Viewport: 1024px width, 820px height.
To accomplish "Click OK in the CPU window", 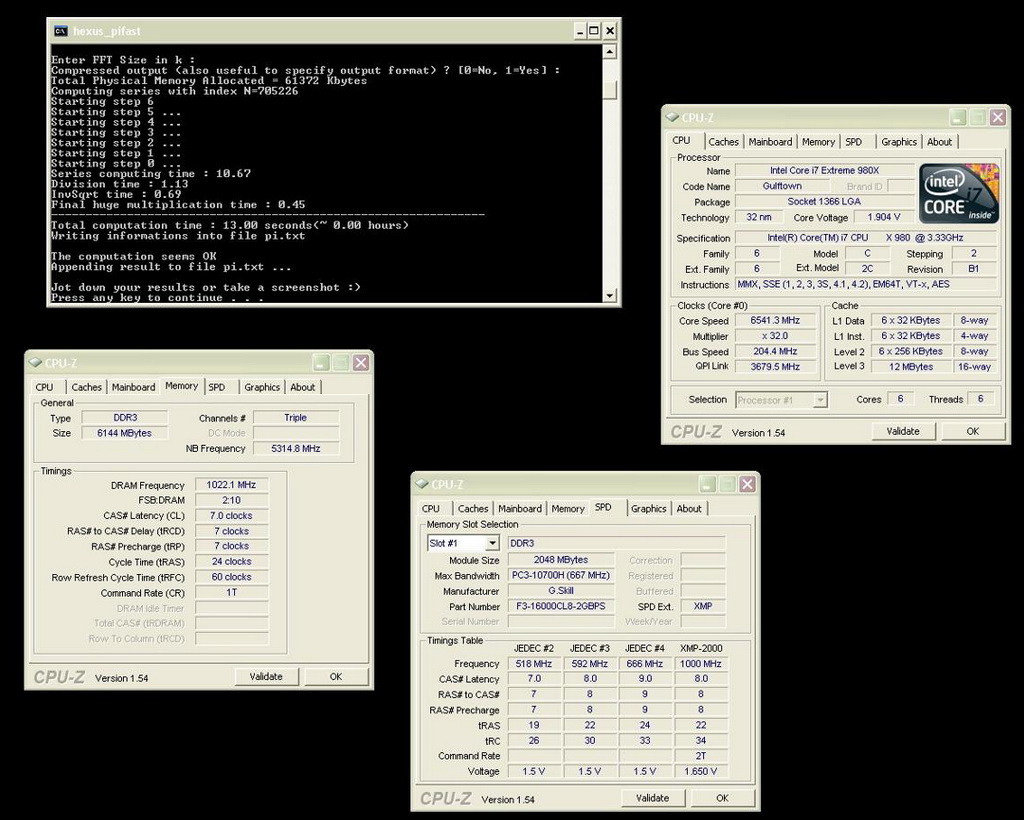I will tap(972, 432).
